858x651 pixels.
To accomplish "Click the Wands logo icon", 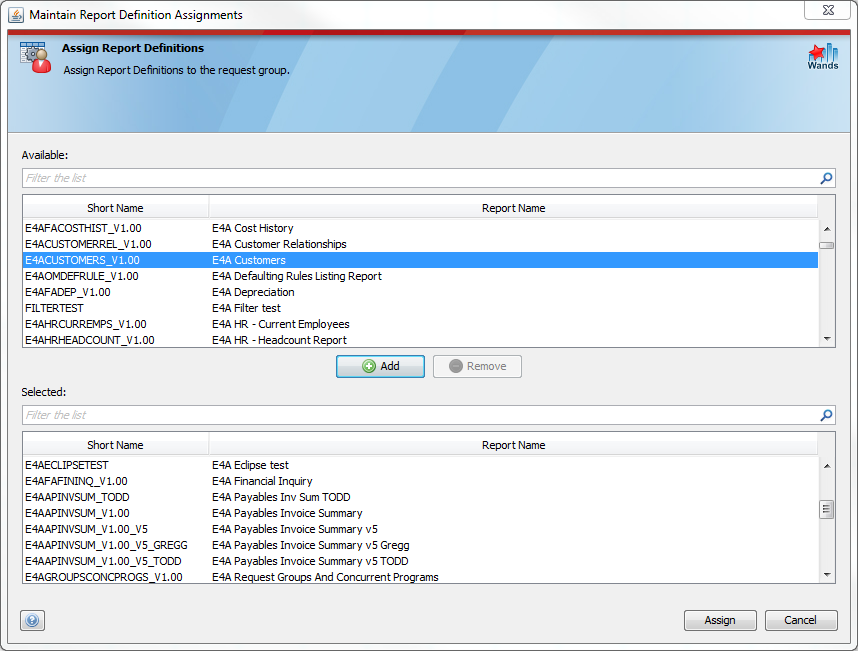I will pyautogui.click(x=823, y=57).
